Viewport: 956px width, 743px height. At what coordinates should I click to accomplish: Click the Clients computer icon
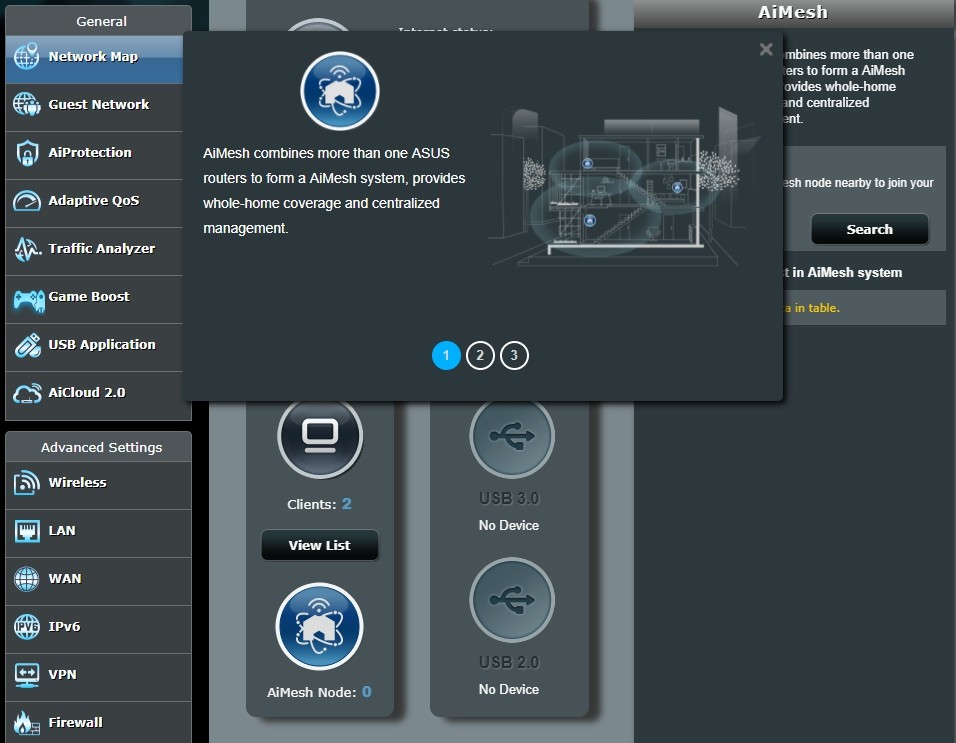click(319, 438)
